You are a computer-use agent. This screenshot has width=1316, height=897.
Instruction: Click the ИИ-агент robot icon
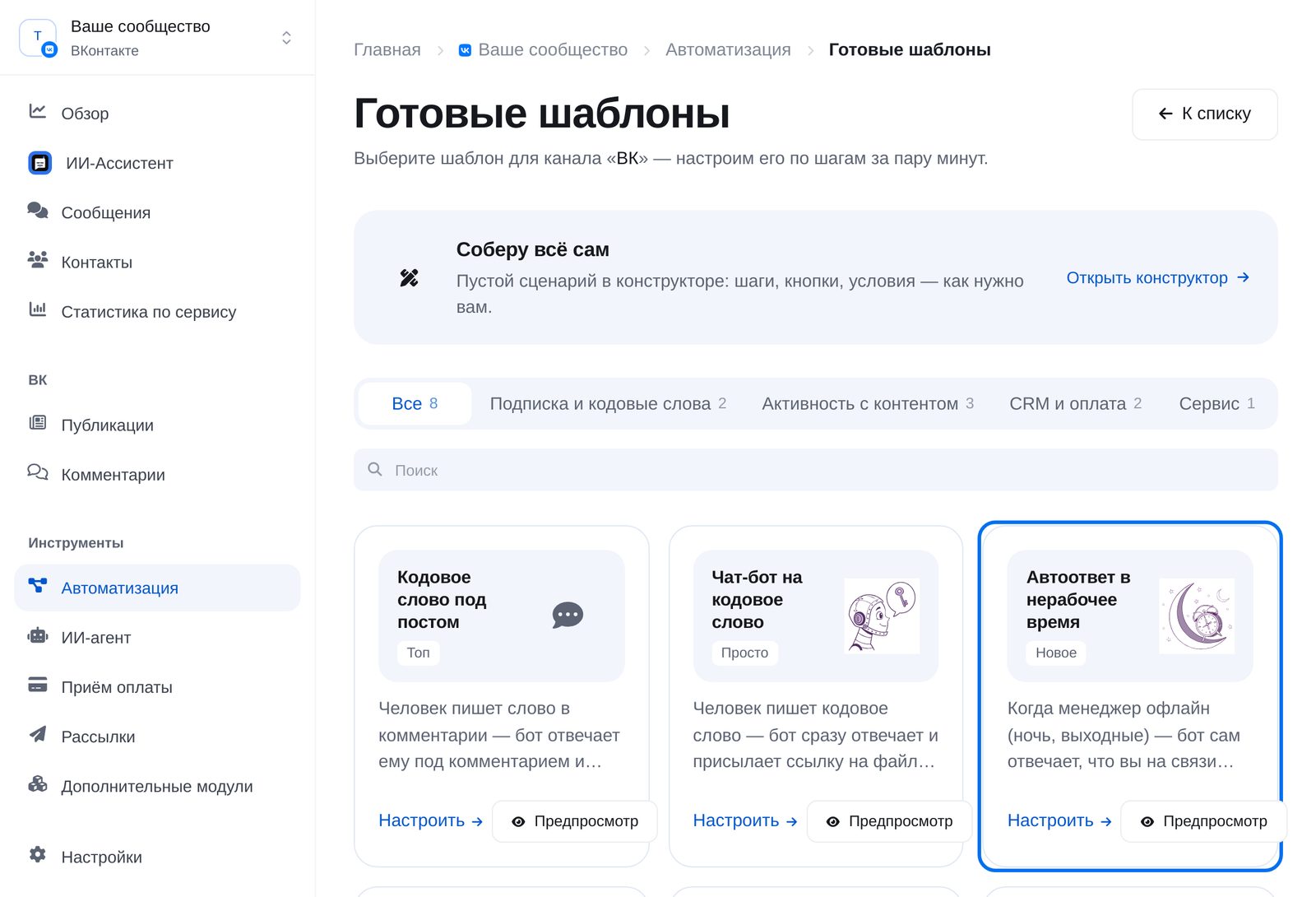pyautogui.click(x=38, y=635)
